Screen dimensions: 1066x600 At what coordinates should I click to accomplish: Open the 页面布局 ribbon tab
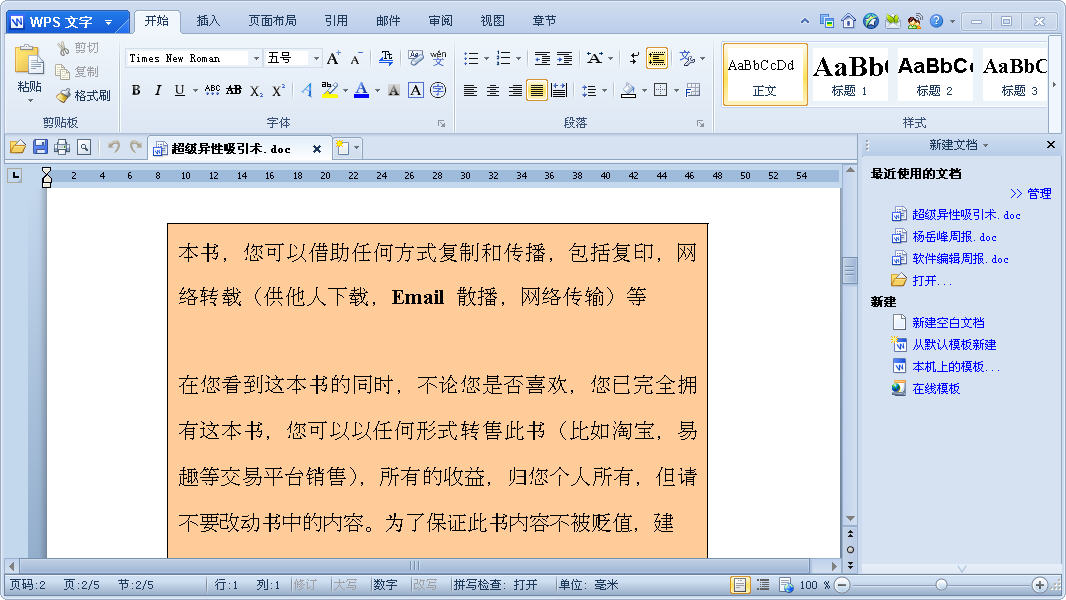tap(272, 21)
